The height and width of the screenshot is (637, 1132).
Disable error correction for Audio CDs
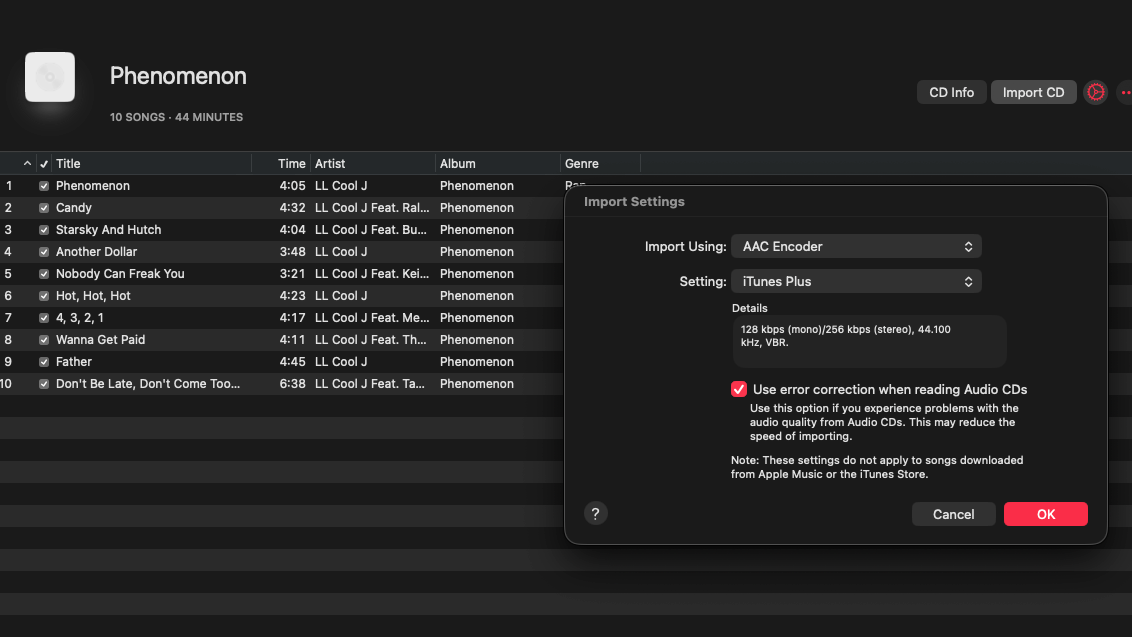(x=739, y=389)
